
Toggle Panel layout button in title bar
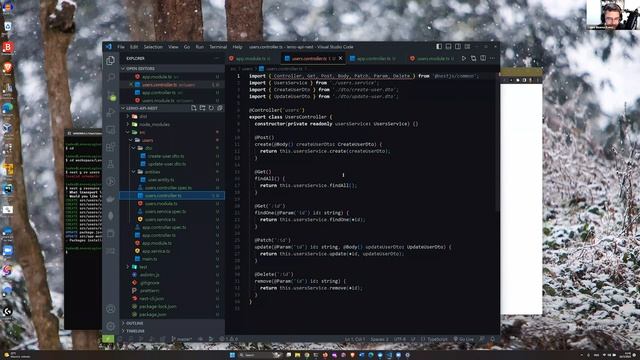coord(448,47)
